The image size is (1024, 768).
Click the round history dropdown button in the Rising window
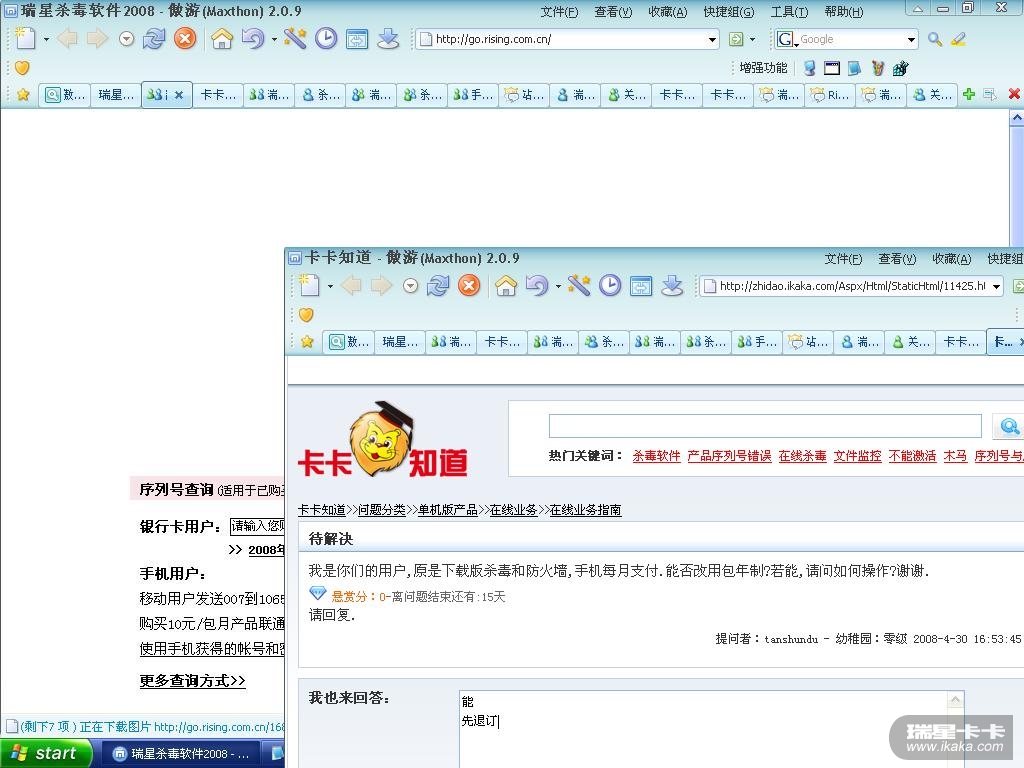pyautogui.click(x=127, y=39)
